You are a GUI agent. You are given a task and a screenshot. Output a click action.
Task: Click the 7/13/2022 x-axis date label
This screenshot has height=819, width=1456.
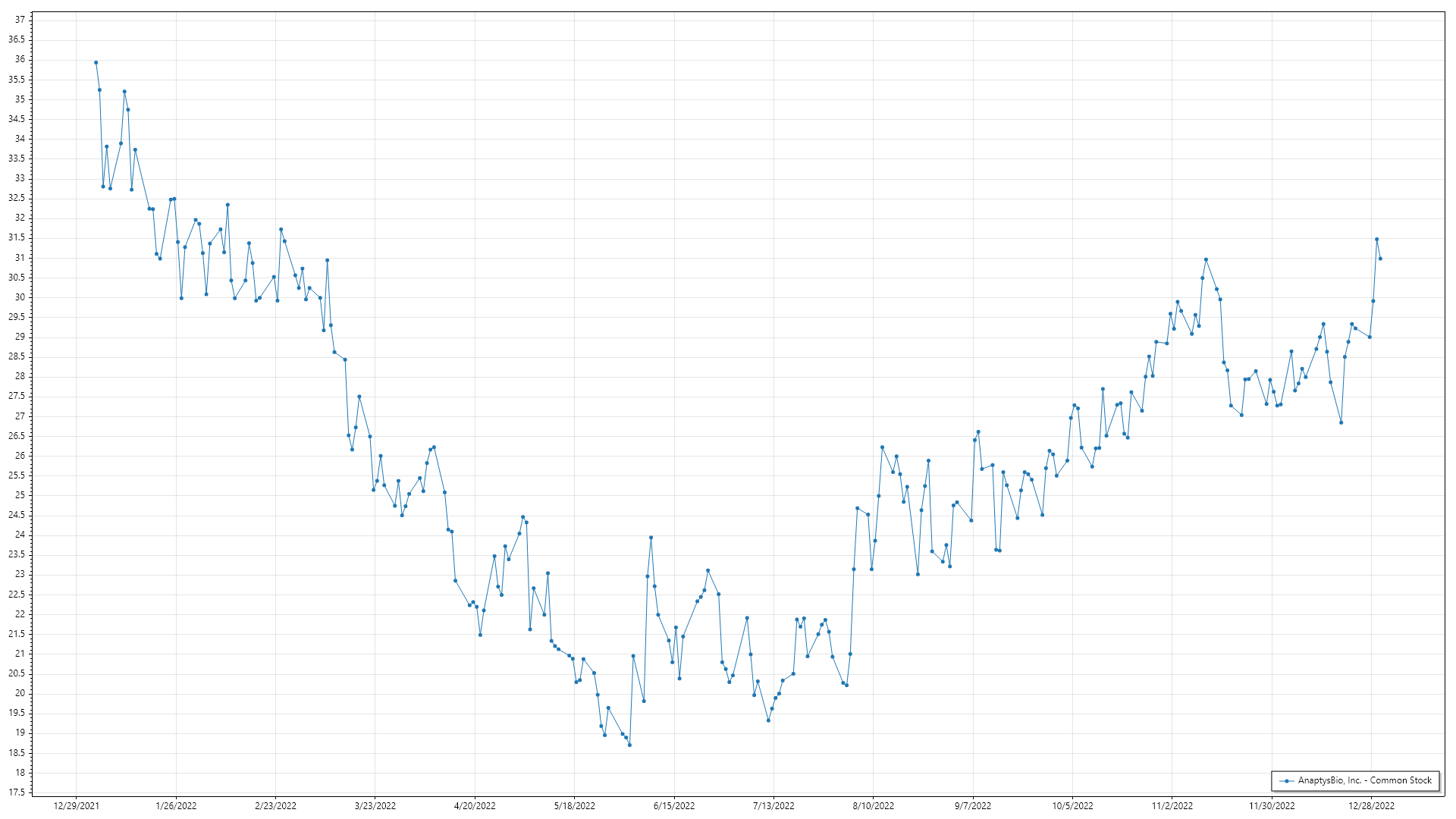(x=773, y=805)
